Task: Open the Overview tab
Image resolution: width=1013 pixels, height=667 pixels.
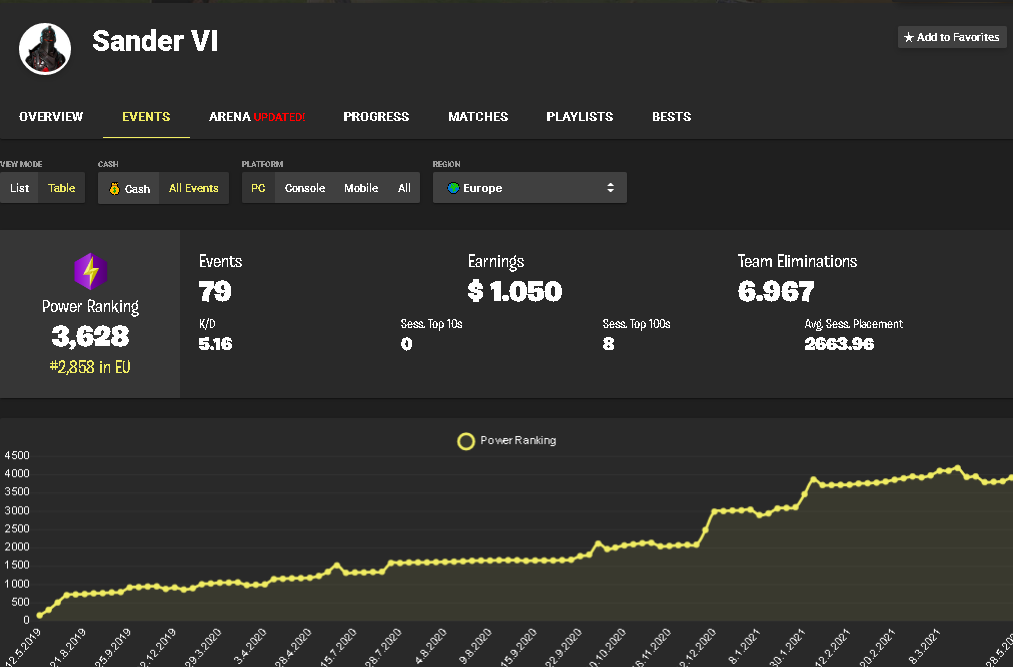Action: (51, 116)
